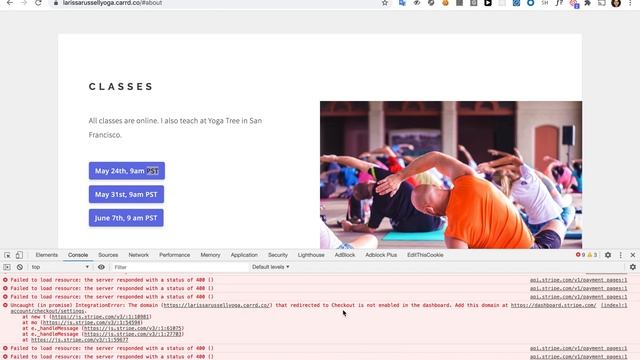
Task: Click the browser back arrow
Action: (10, 3)
